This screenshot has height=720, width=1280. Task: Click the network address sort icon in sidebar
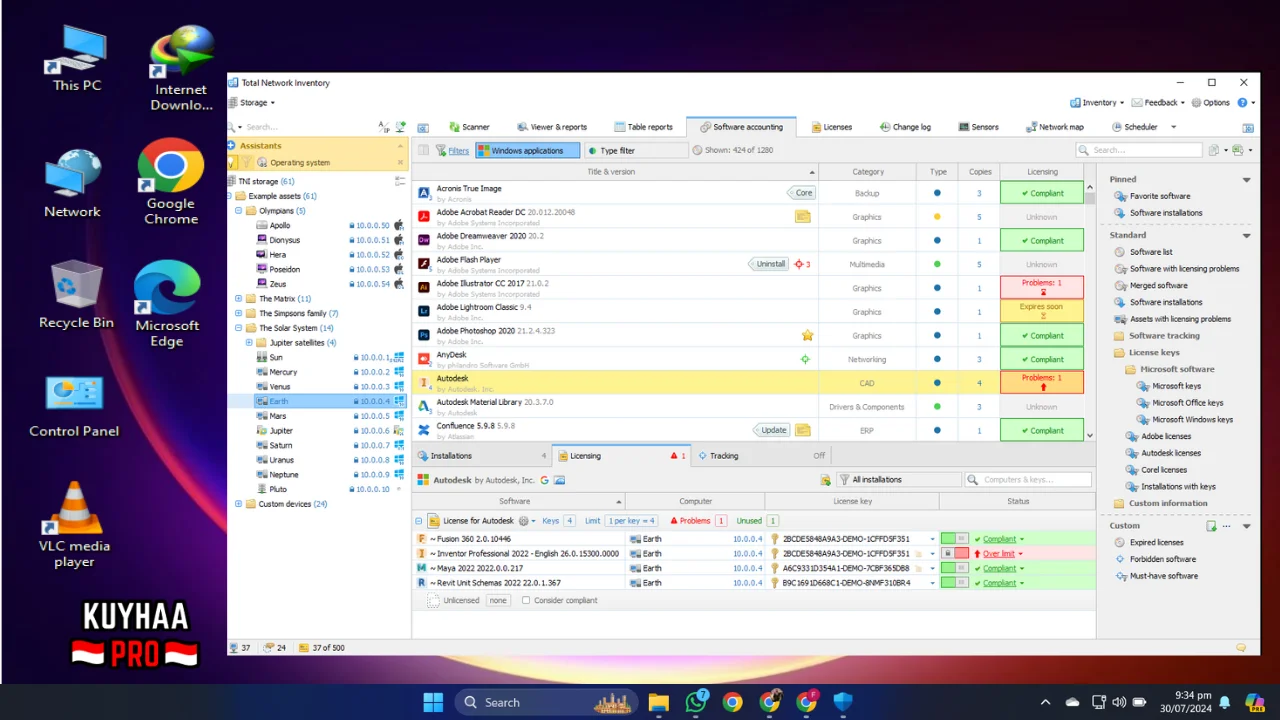(384, 127)
